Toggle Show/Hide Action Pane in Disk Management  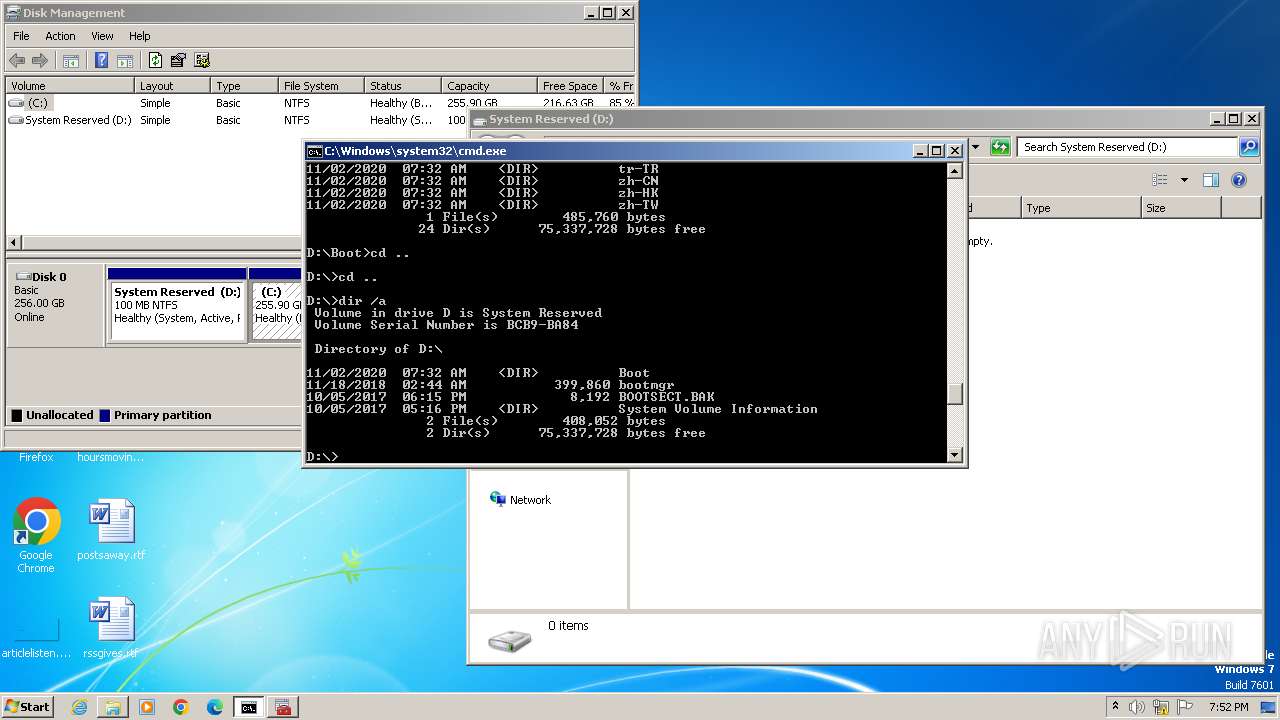point(125,60)
